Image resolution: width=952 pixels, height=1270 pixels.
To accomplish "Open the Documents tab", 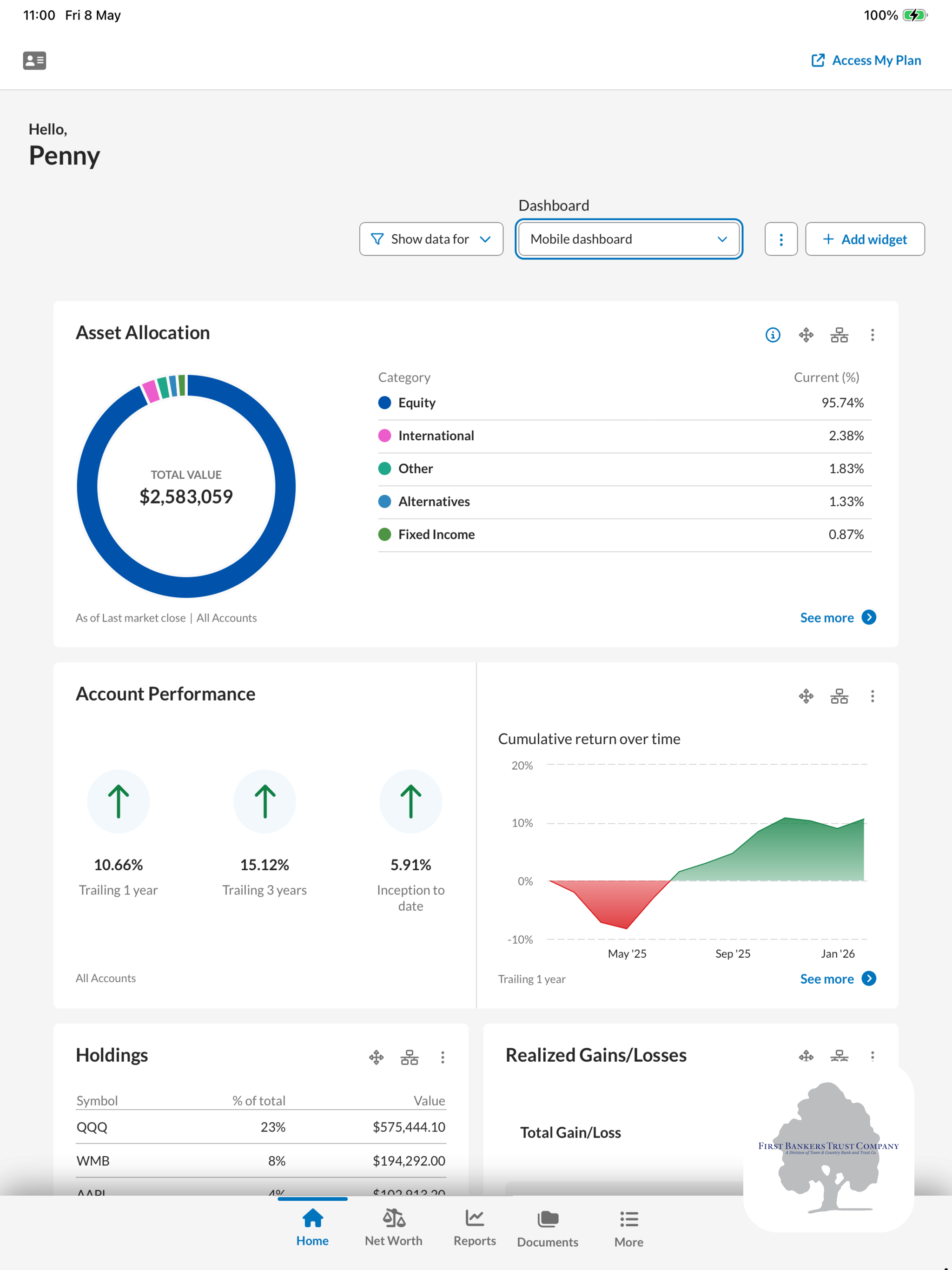I will coord(547,1228).
